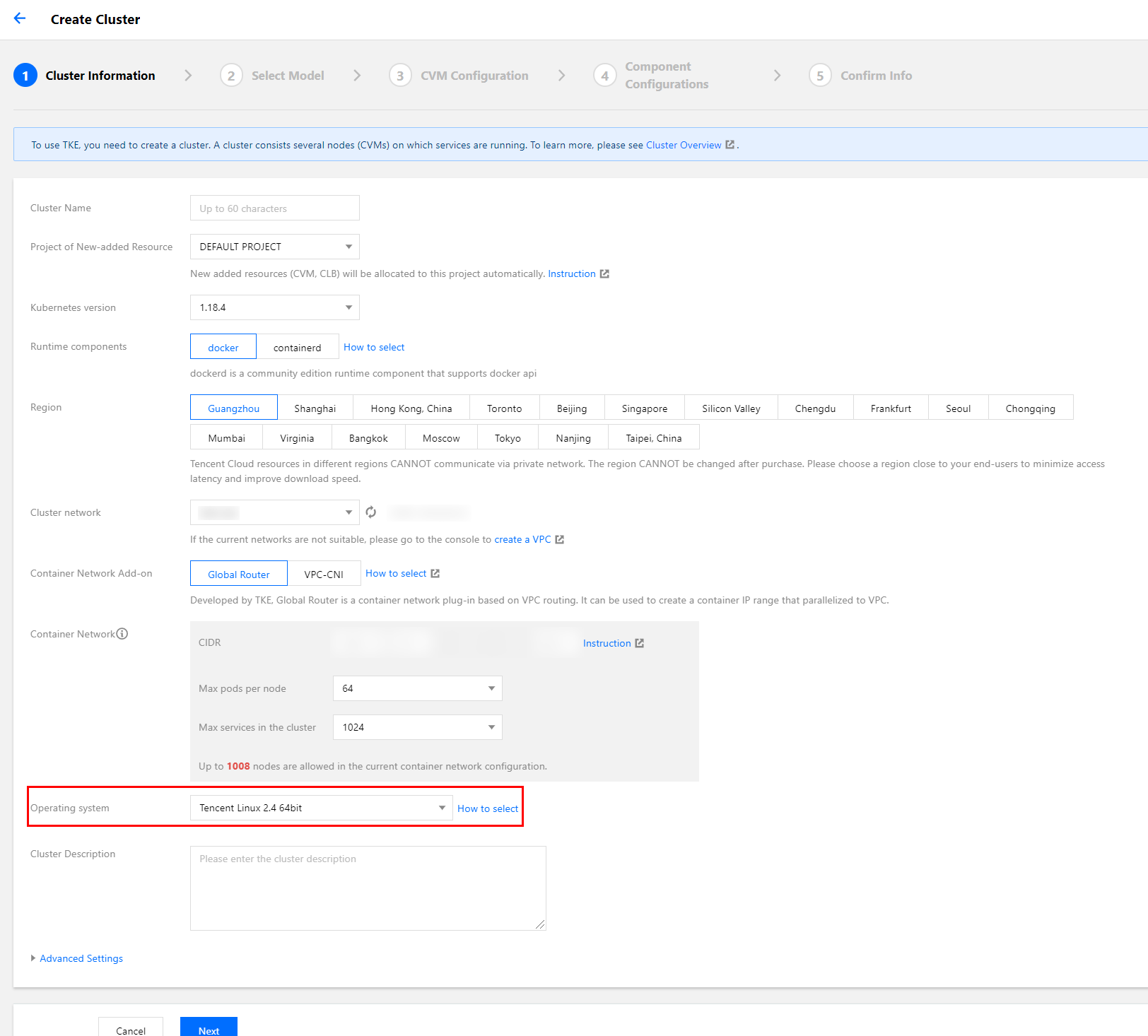This screenshot has height=1036, width=1148.
Task: Expand the Max pods per node dropdown
Action: coord(417,688)
